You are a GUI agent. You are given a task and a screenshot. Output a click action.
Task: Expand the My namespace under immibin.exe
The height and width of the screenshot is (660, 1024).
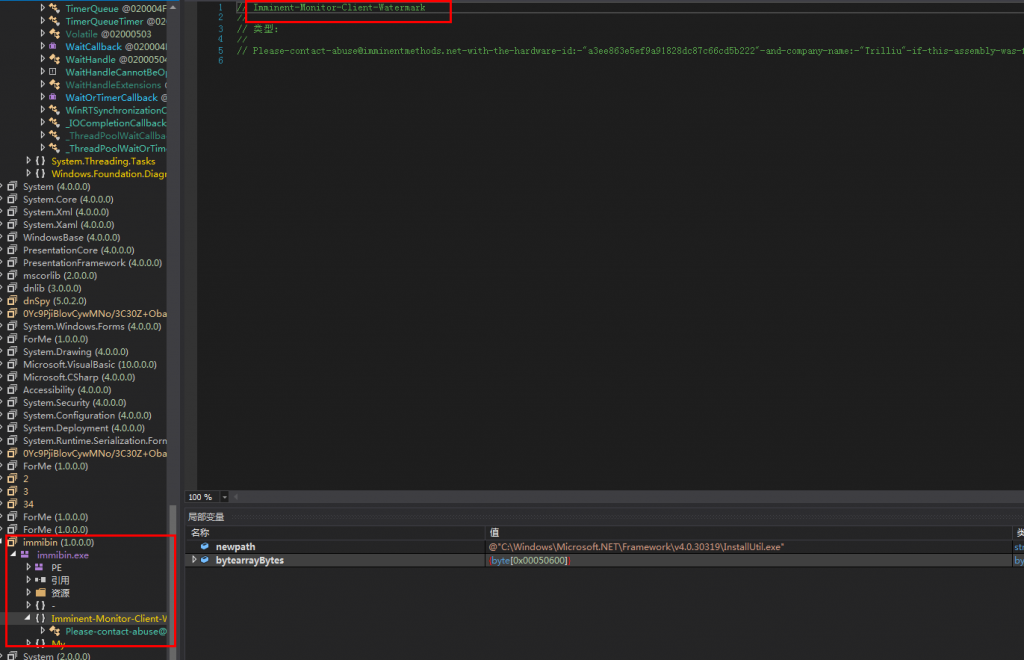tap(29, 643)
